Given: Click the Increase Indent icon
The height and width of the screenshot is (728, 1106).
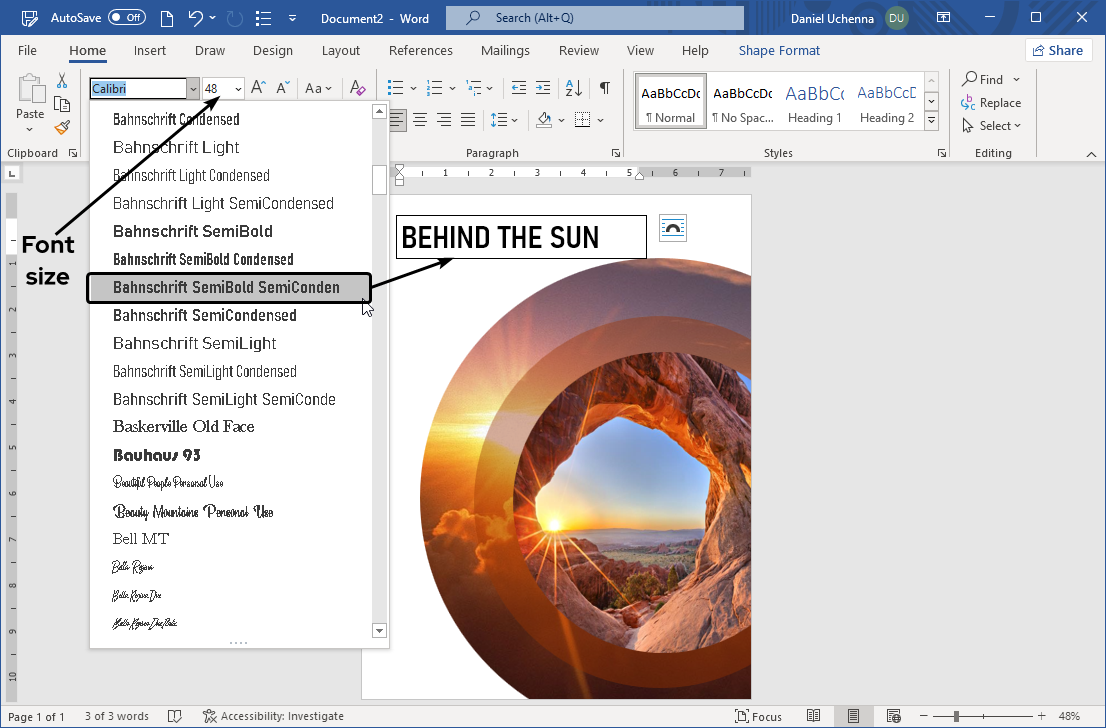Looking at the screenshot, I should coord(542,88).
